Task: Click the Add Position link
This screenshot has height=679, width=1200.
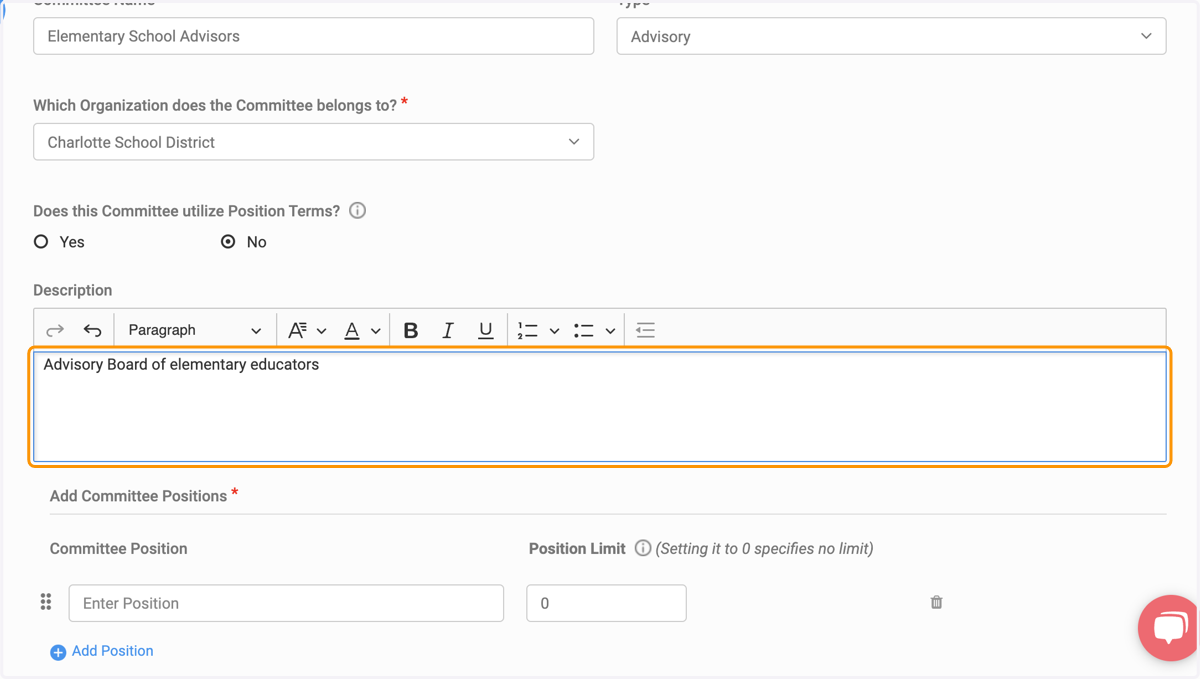Action: [112, 651]
